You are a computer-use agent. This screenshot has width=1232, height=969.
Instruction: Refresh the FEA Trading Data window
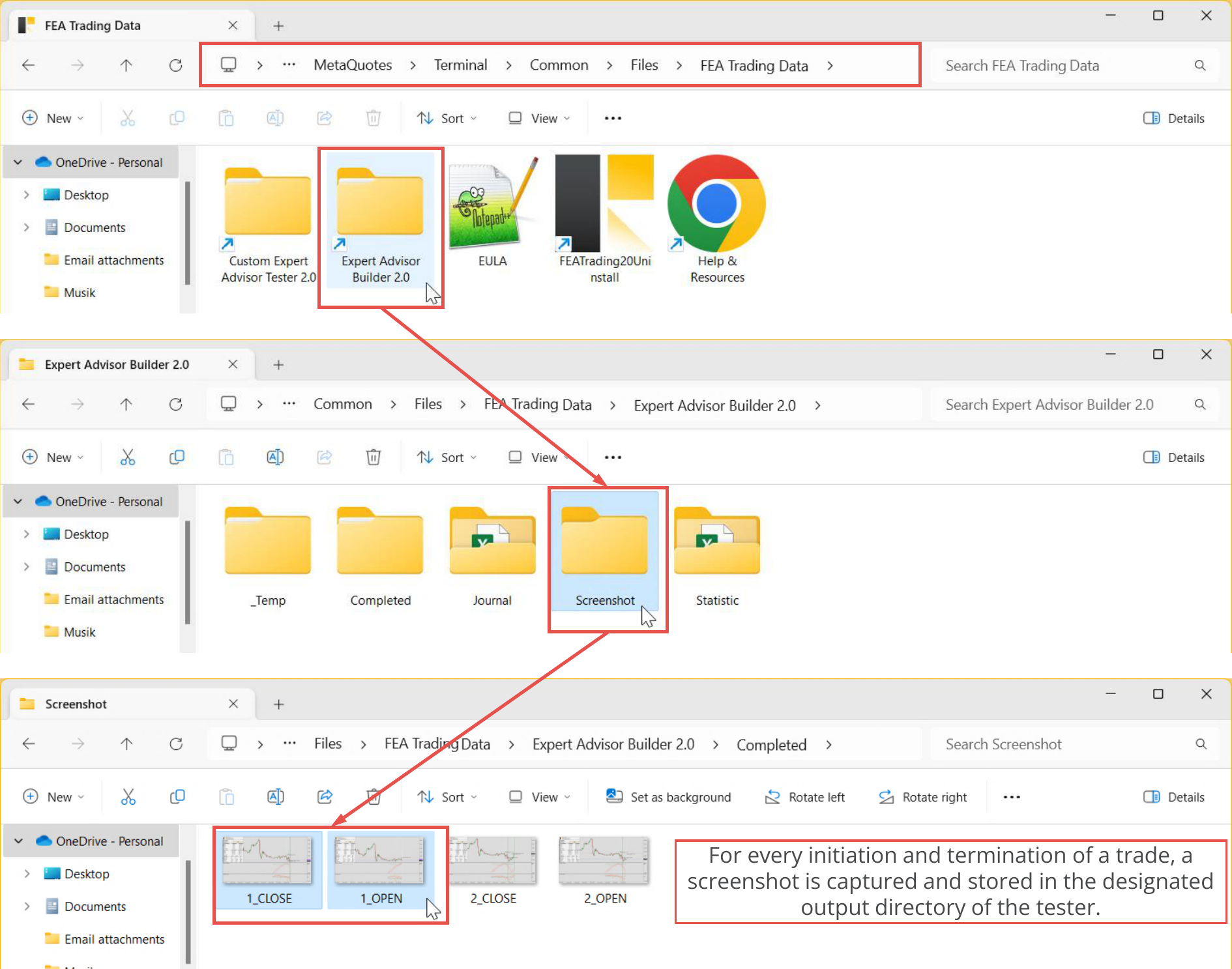pyautogui.click(x=176, y=65)
